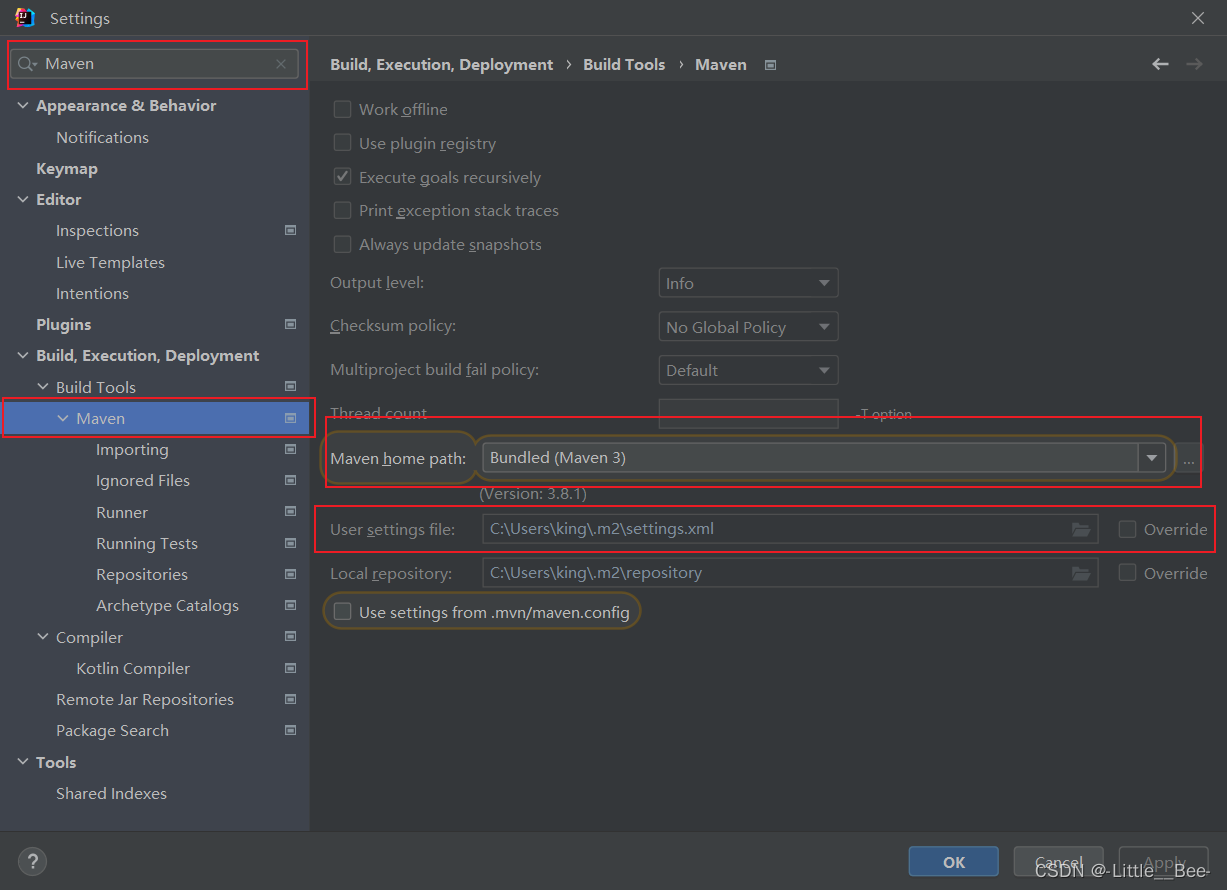Image resolution: width=1227 pixels, height=890 pixels.
Task: Click Build, Execution, Deployment breadcrumb
Action: point(441,65)
